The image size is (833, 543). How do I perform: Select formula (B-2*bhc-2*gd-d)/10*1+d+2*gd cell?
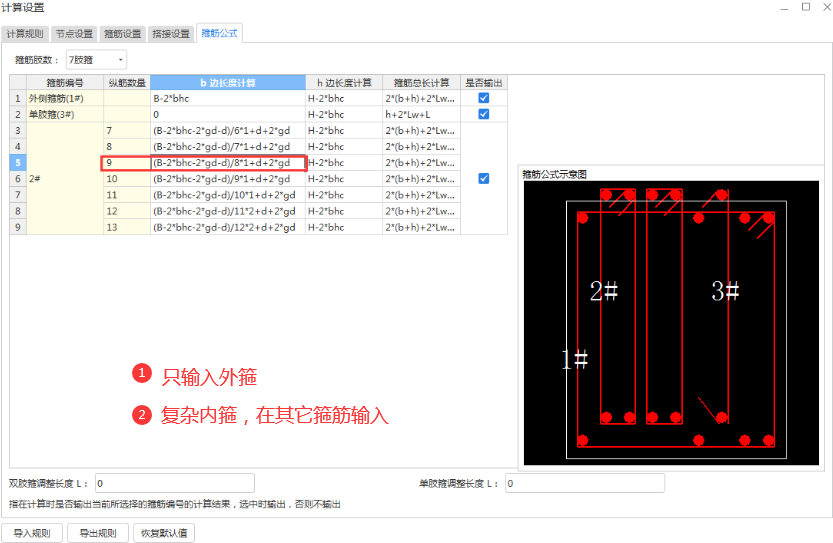(228, 195)
